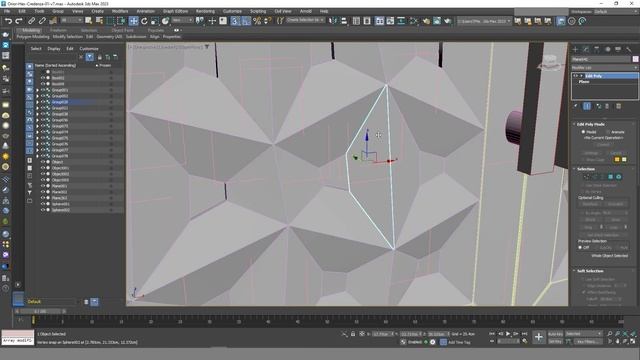The height and width of the screenshot is (360, 640).
Task: Select the Select and Link tool
Action: click(x=31, y=21)
